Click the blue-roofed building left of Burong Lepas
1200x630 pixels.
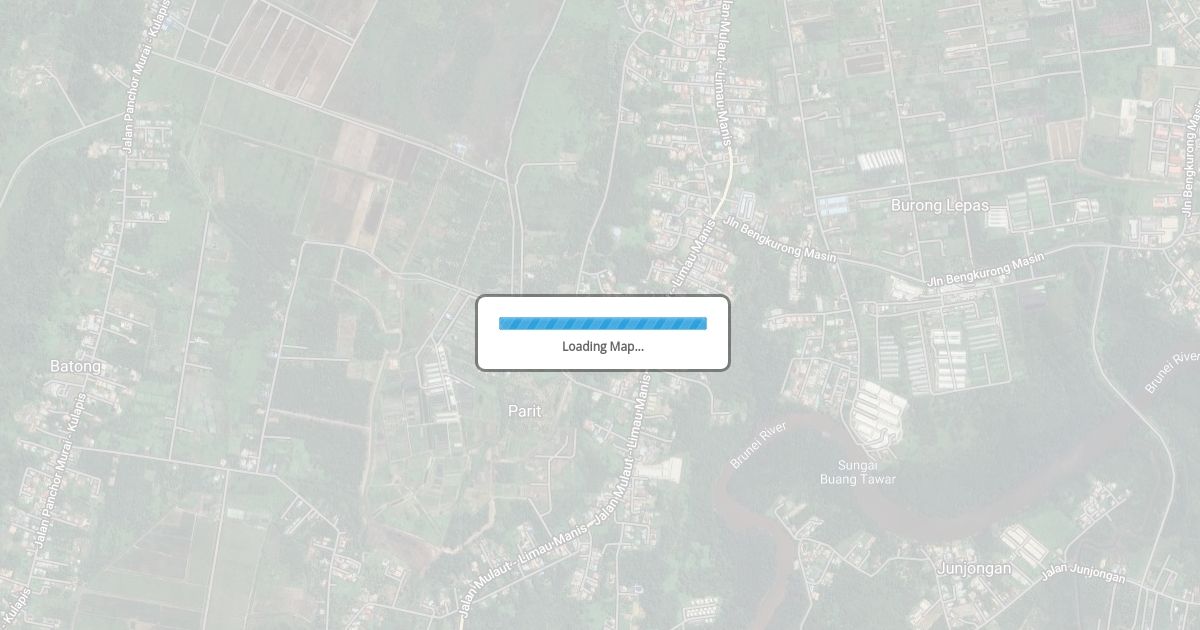833,206
